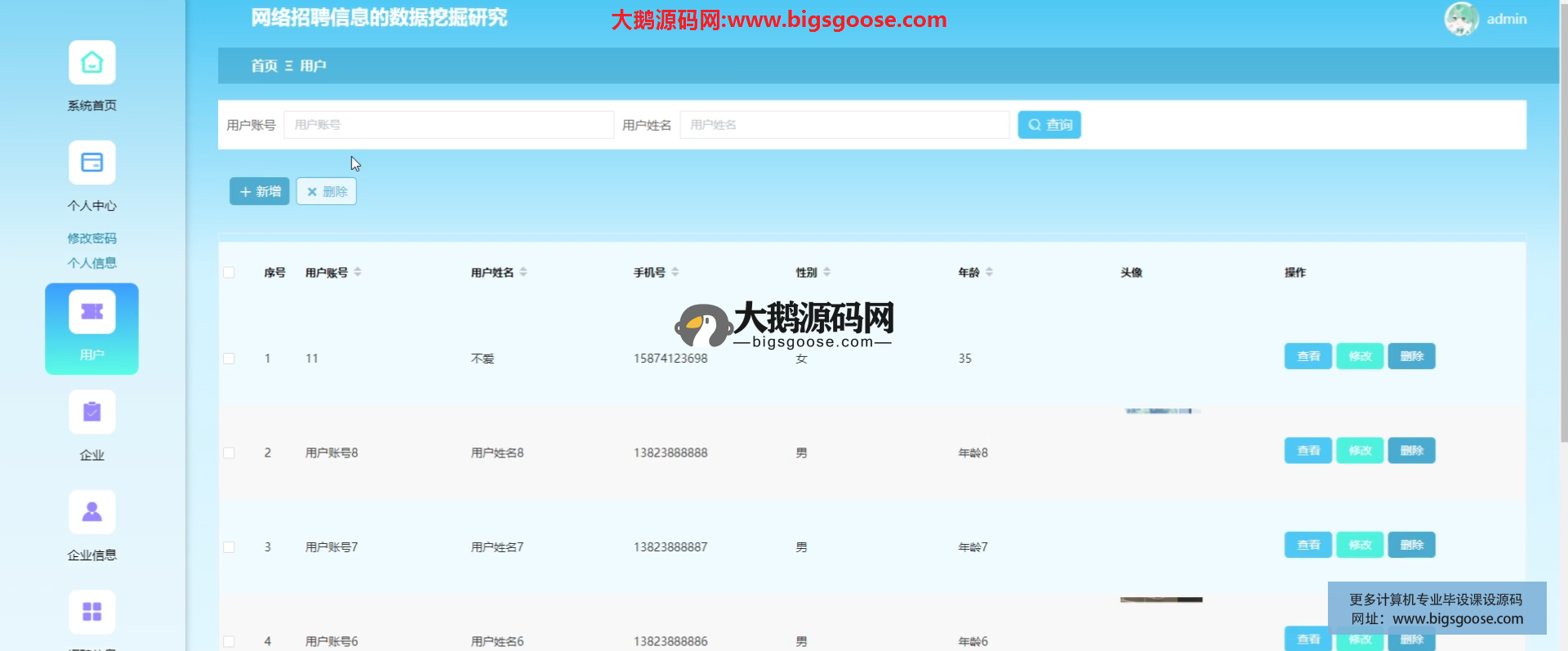Open the 个人信息 submenu item
The image size is (1568, 651).
pyautogui.click(x=91, y=263)
